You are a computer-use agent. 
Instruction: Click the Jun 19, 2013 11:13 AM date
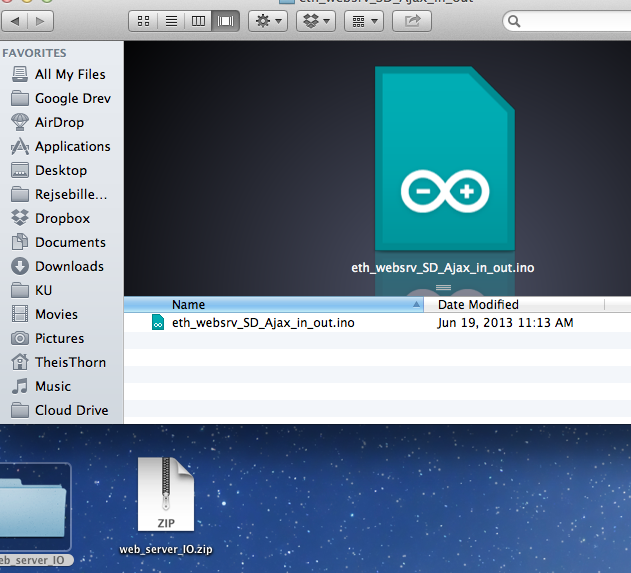point(505,323)
